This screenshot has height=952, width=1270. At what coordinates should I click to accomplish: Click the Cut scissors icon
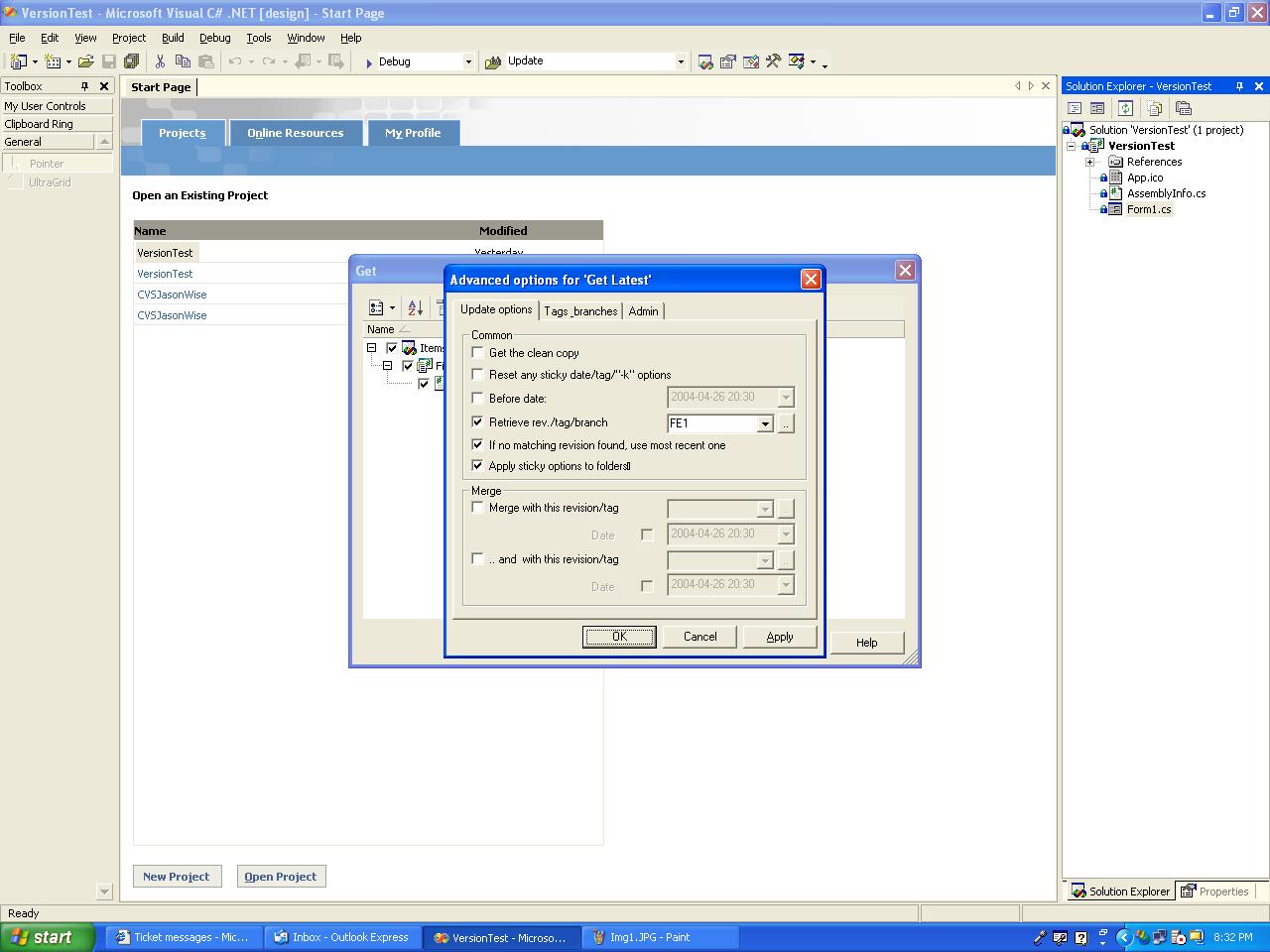160,61
